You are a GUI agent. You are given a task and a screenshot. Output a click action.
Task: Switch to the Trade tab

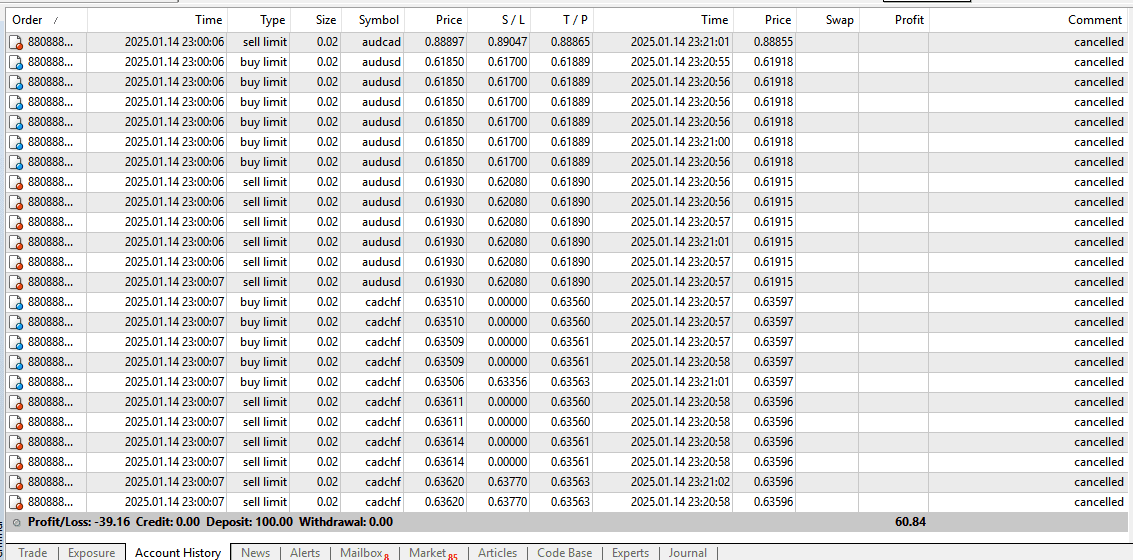click(x=33, y=553)
